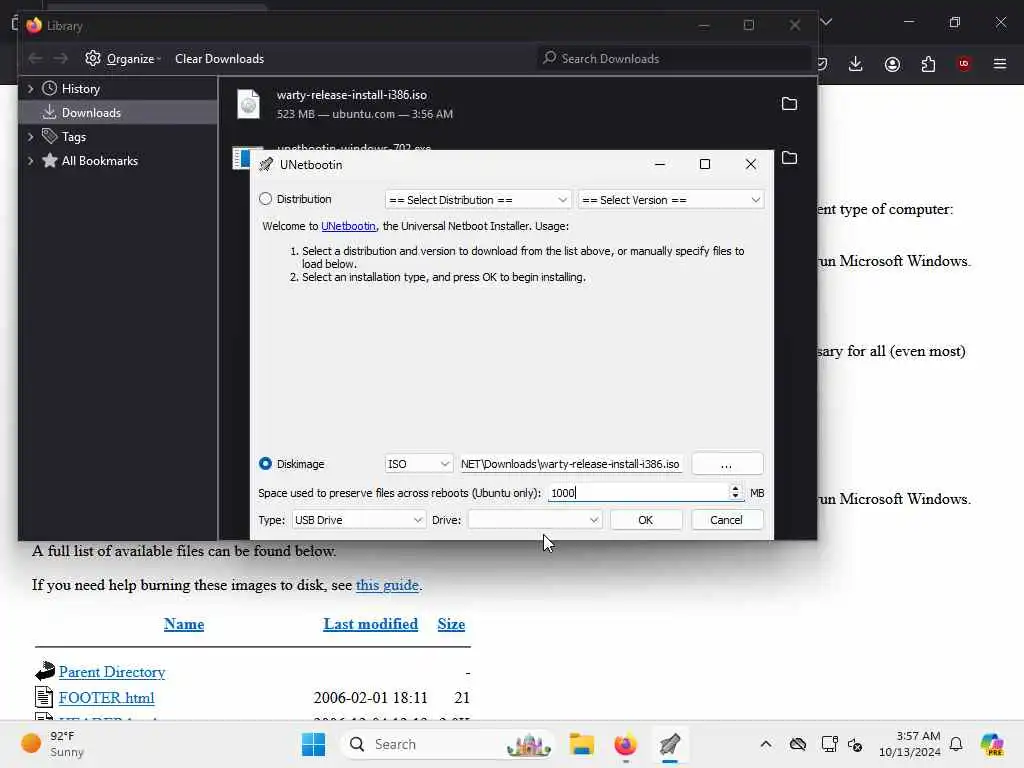Click the tray cloud sync-off icon
Screen dimensions: 1024x768
coord(798,744)
